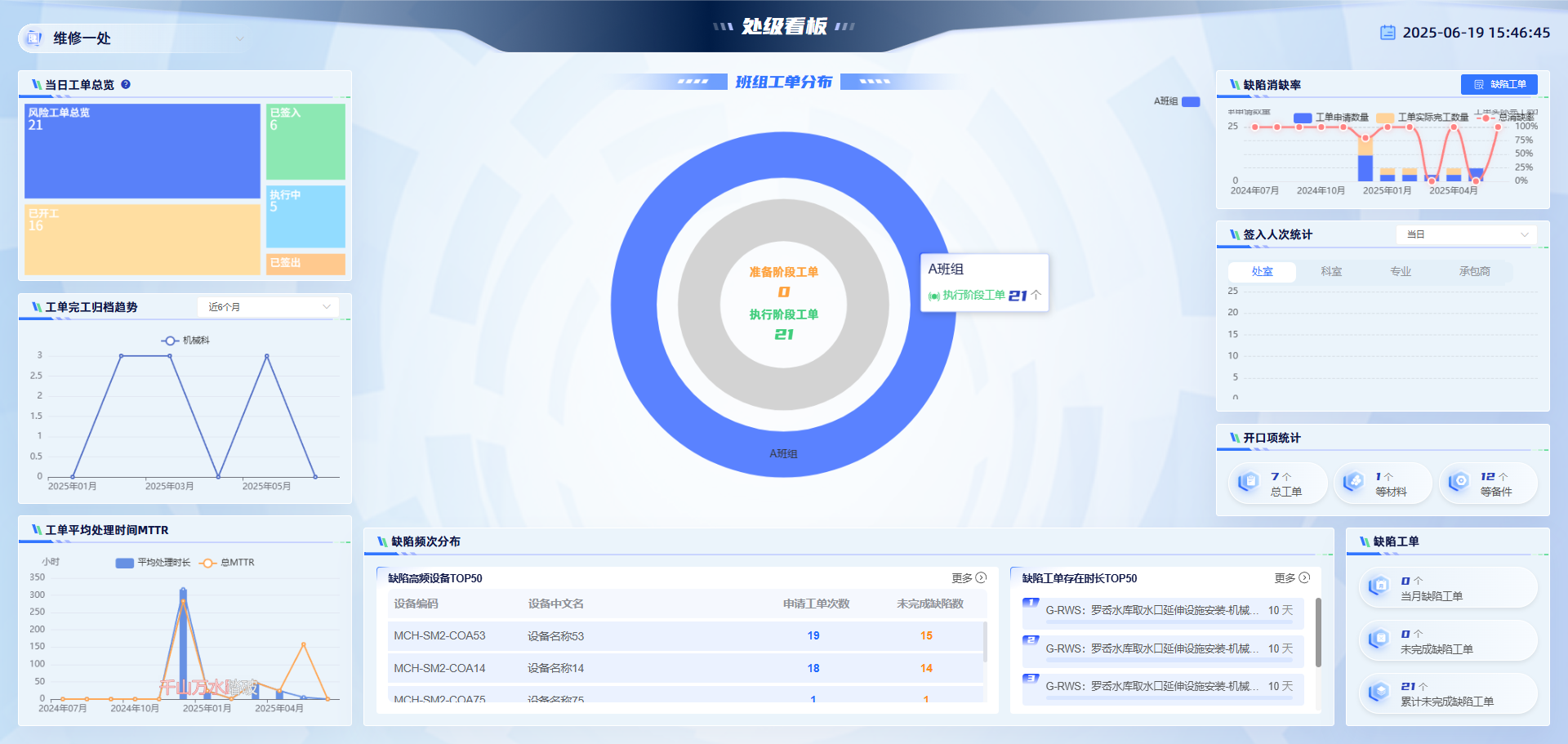Screen dimensions: 1568x744
Task: Click the 等备件 icon in 开口项统计
Action: 1459,483
